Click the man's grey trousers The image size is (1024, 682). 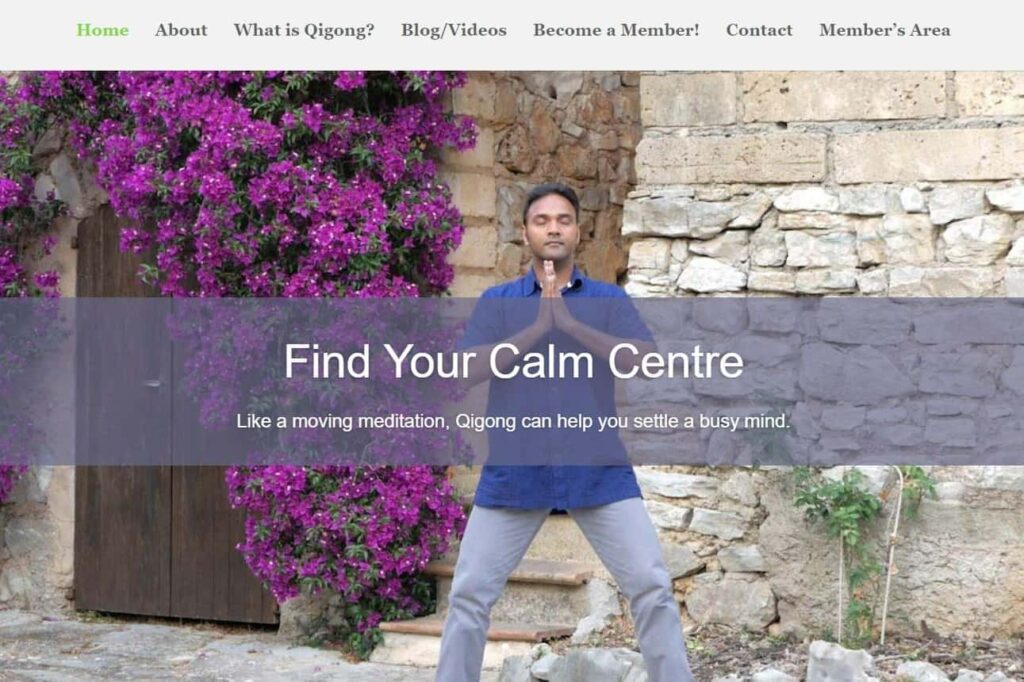tap(562, 588)
